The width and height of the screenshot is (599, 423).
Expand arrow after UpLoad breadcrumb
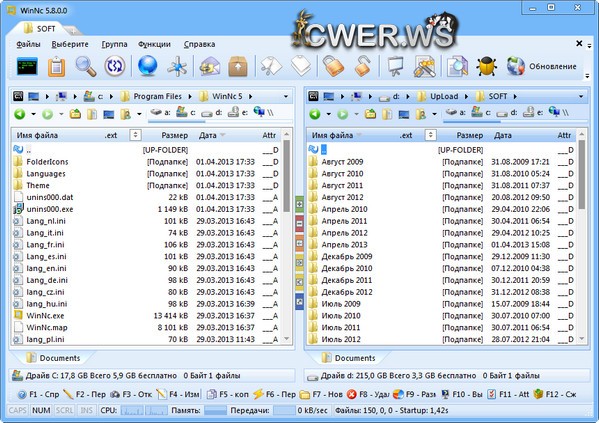(x=466, y=97)
